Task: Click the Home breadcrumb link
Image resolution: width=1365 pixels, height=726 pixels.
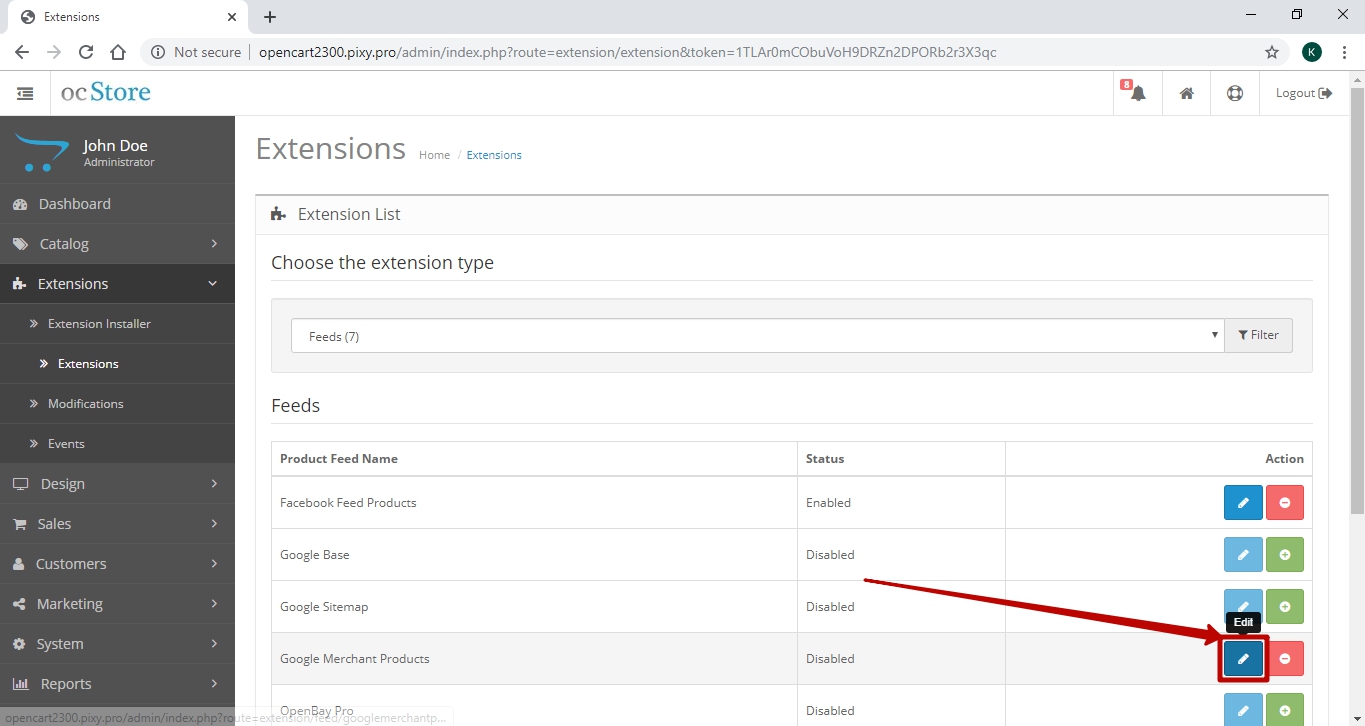Action: click(434, 155)
